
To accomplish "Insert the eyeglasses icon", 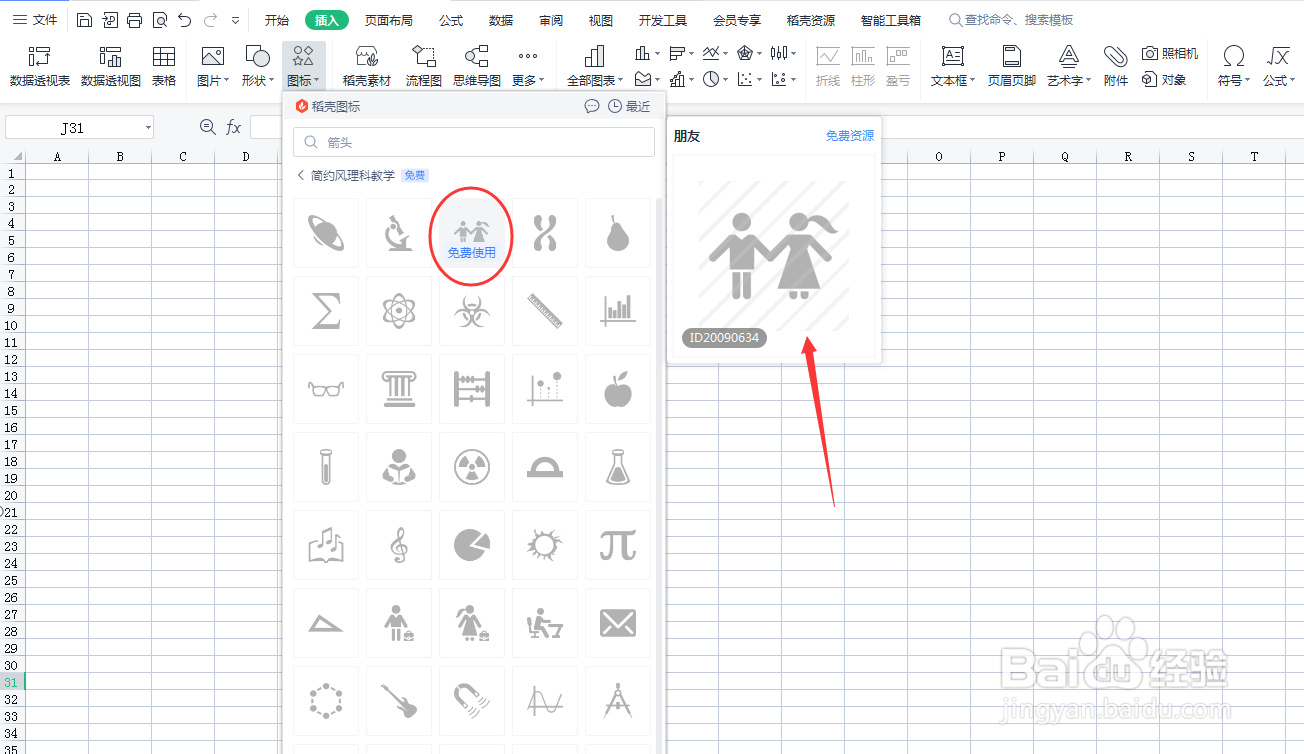I will (x=326, y=389).
